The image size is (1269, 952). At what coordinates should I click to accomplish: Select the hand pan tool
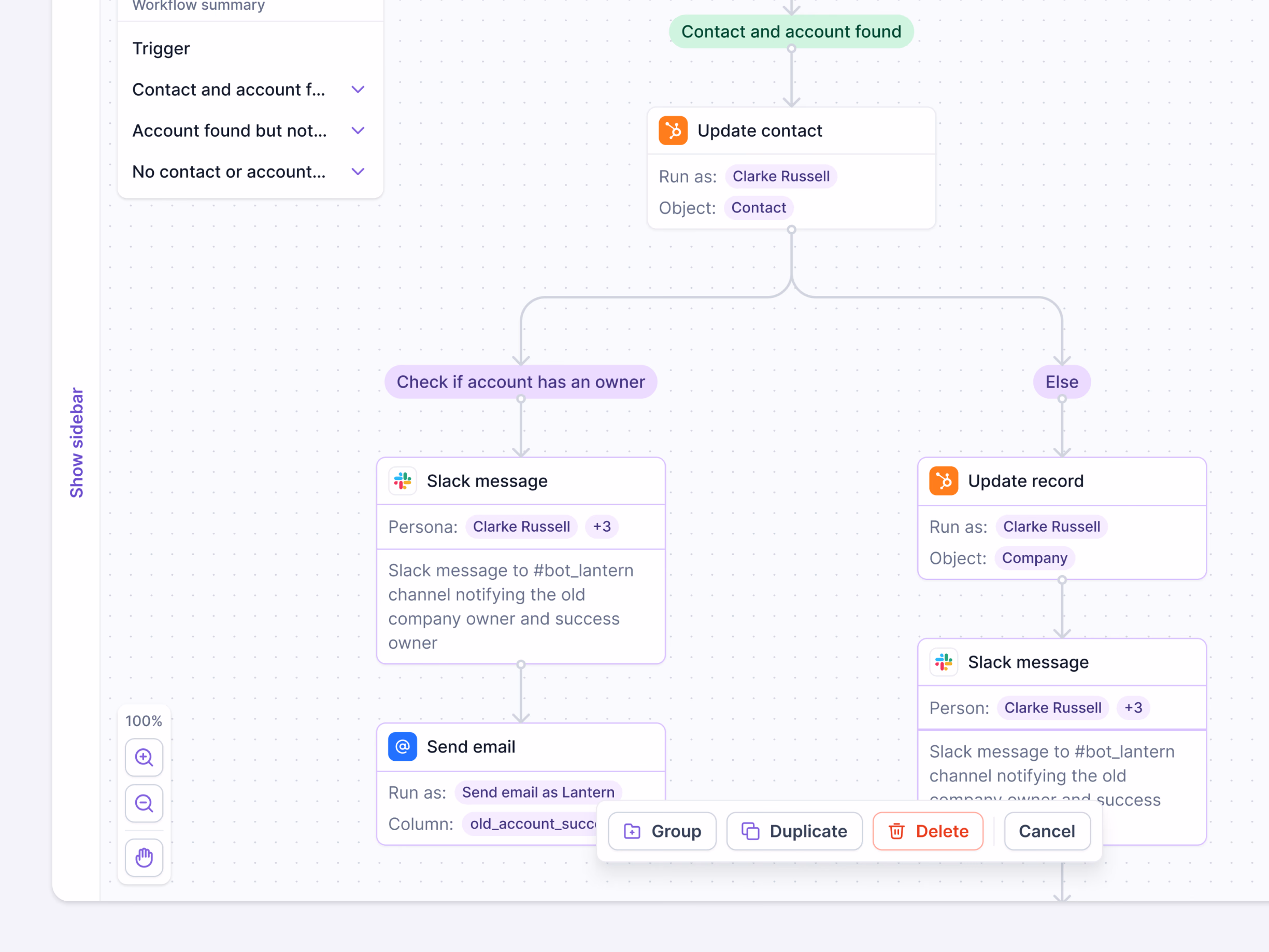144,858
